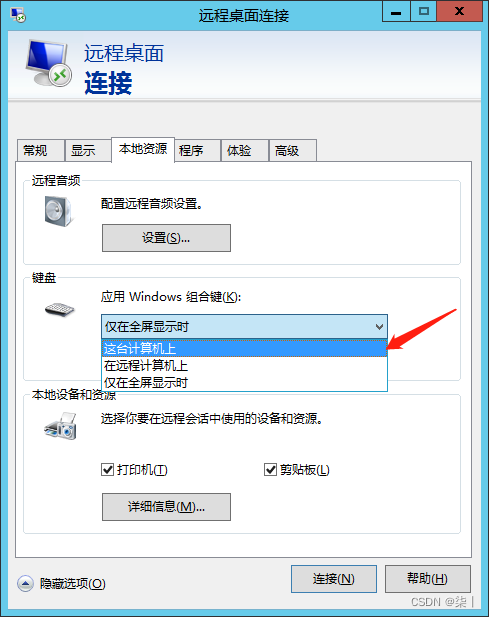
Task: Select 这台计算机上 from the dropdown list
Action: coord(244,348)
